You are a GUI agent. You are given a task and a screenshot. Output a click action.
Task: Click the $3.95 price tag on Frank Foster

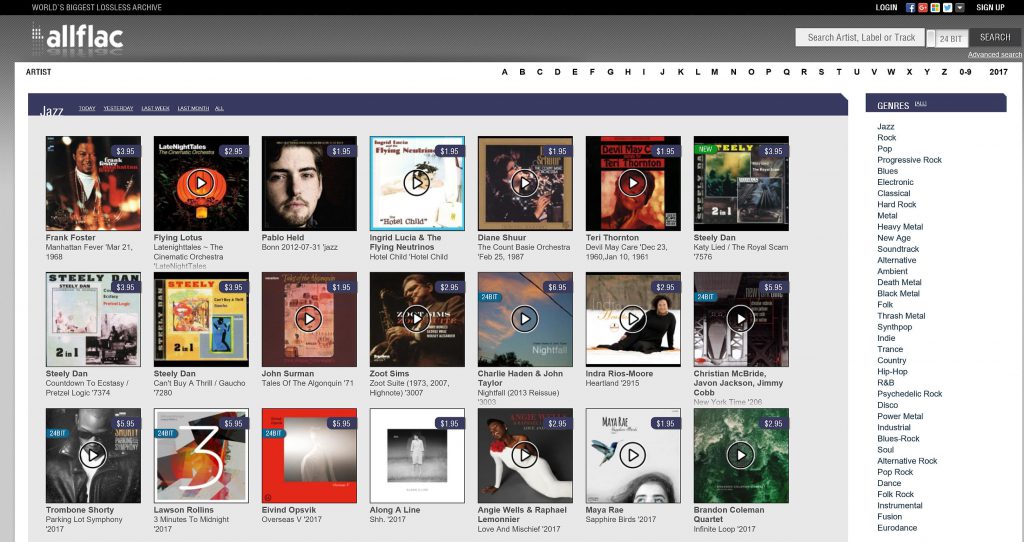125,151
